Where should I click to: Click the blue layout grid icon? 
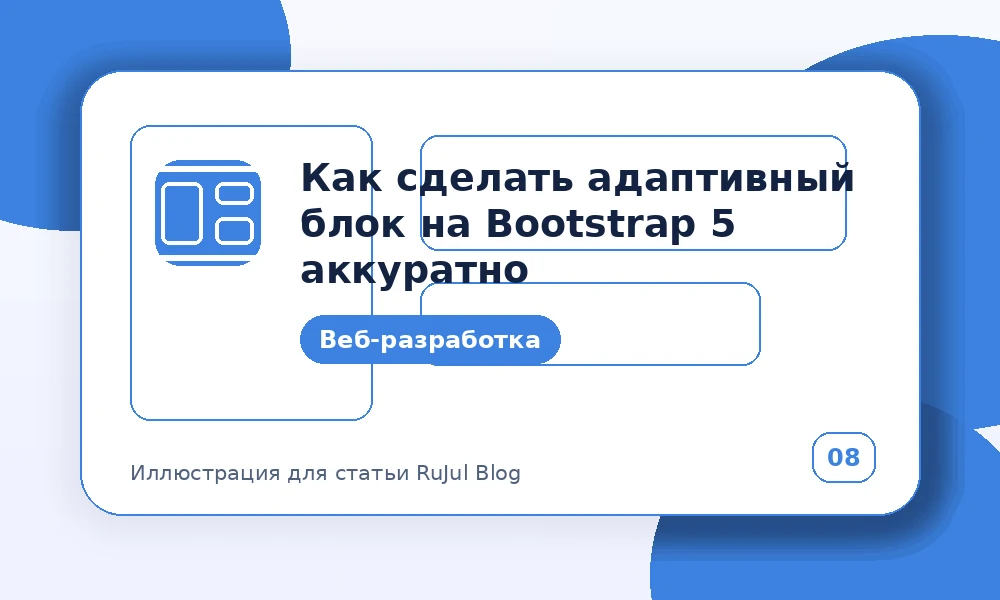click(208, 212)
